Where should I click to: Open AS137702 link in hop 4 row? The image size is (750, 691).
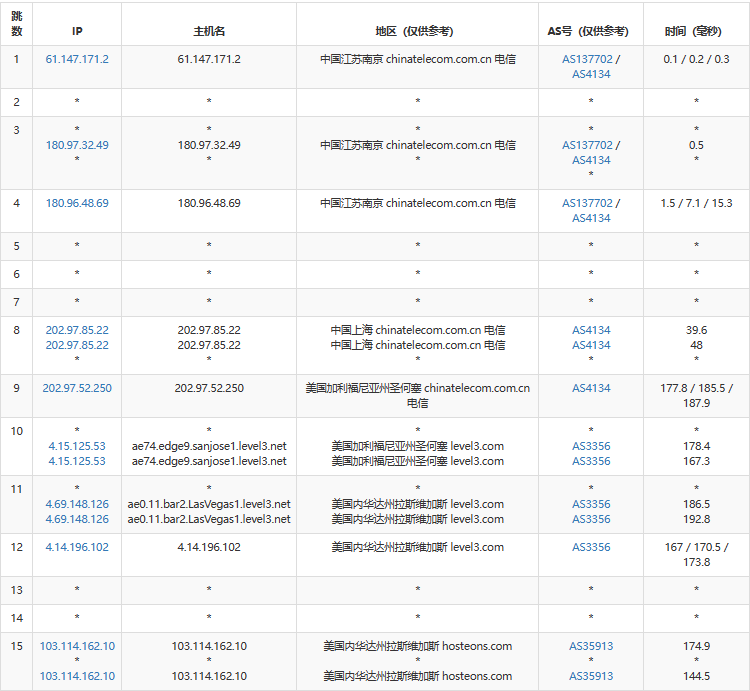click(587, 203)
